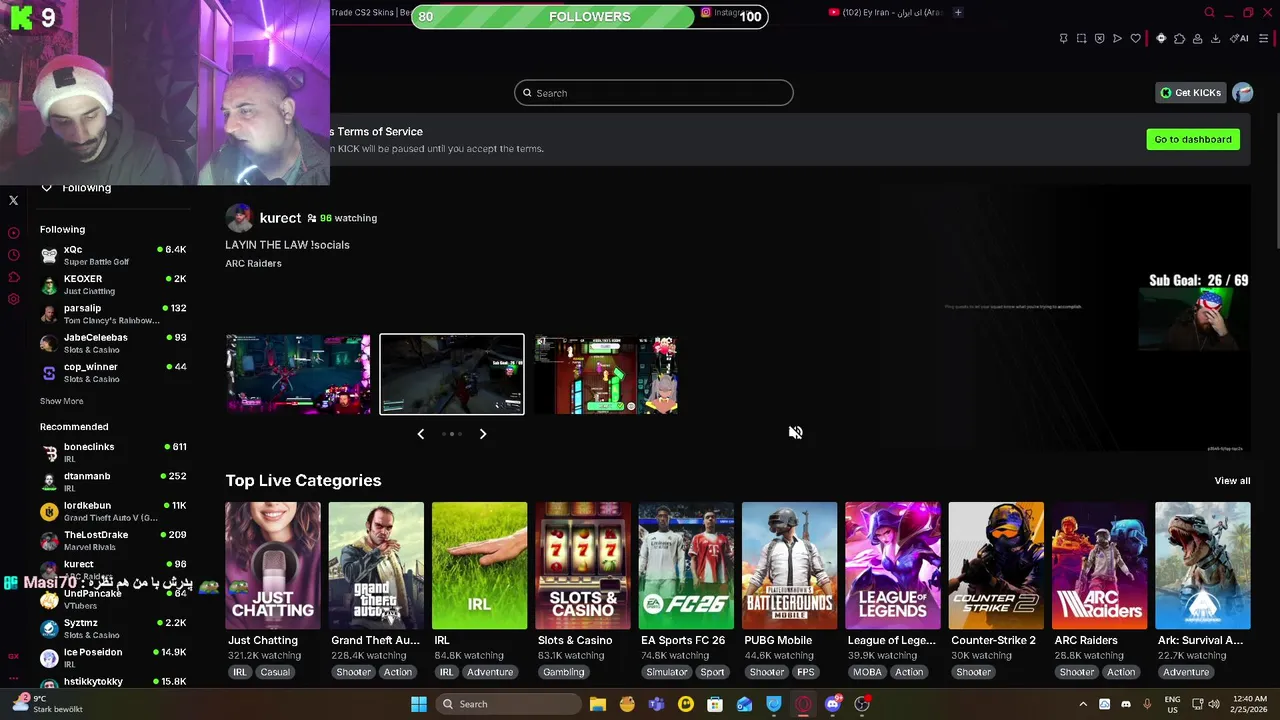
Task: Open the GX mod diamond icon in toolbar
Action: (x=1161, y=38)
